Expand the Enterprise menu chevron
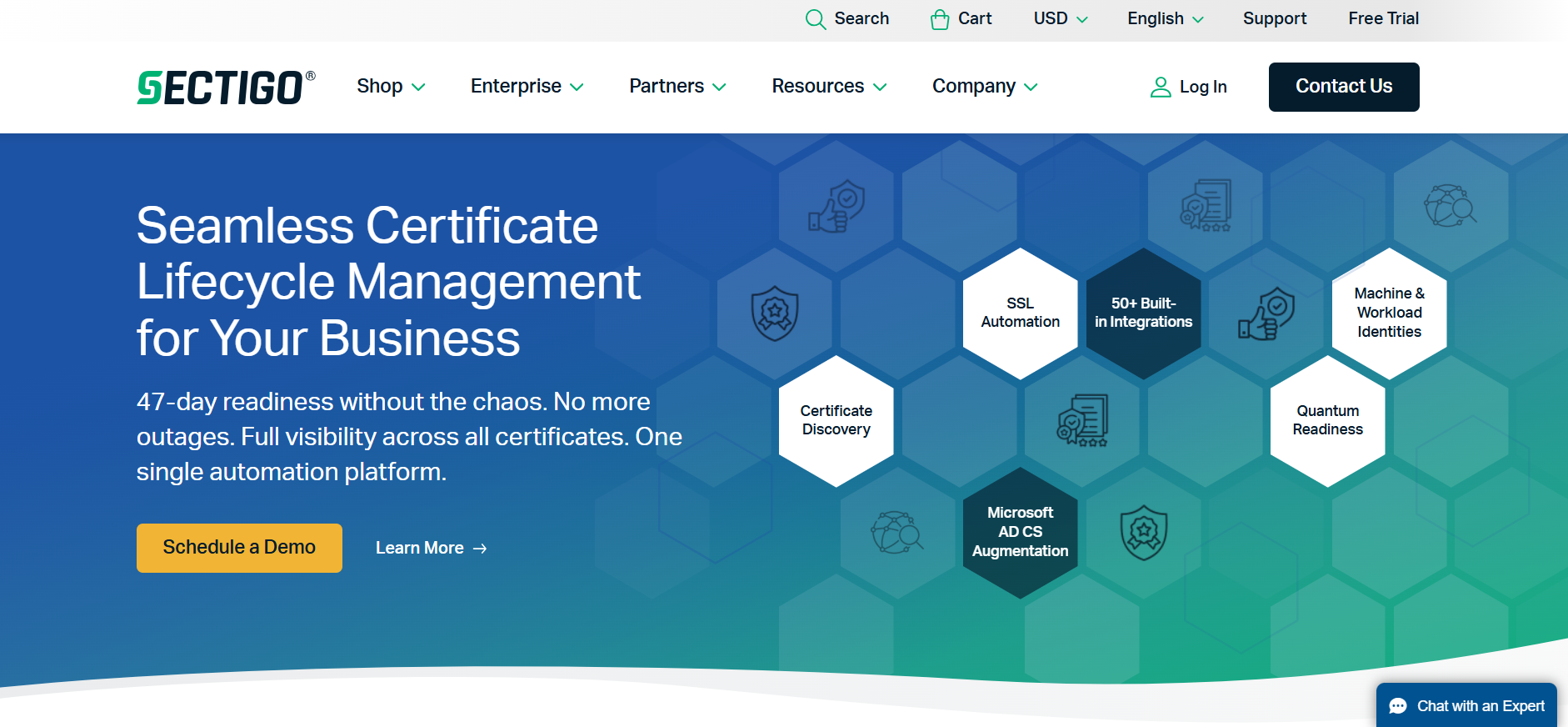 point(577,88)
